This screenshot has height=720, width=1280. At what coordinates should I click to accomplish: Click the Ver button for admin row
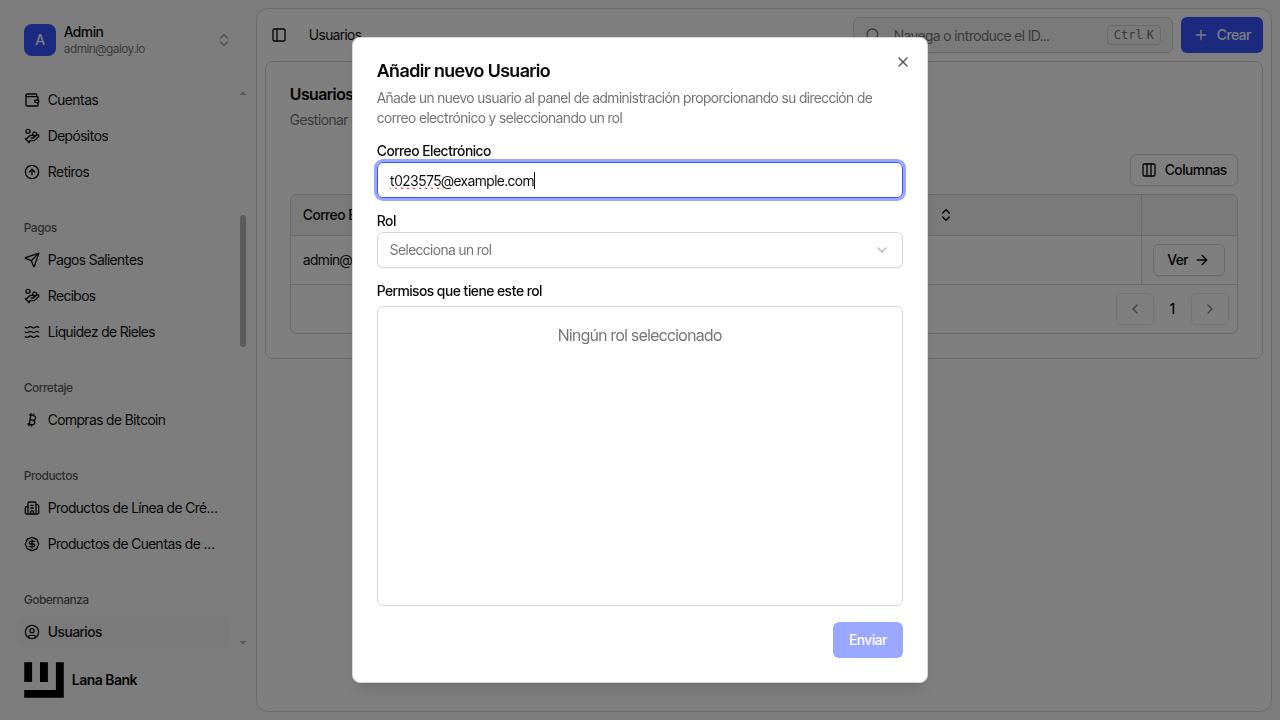pos(1188,260)
